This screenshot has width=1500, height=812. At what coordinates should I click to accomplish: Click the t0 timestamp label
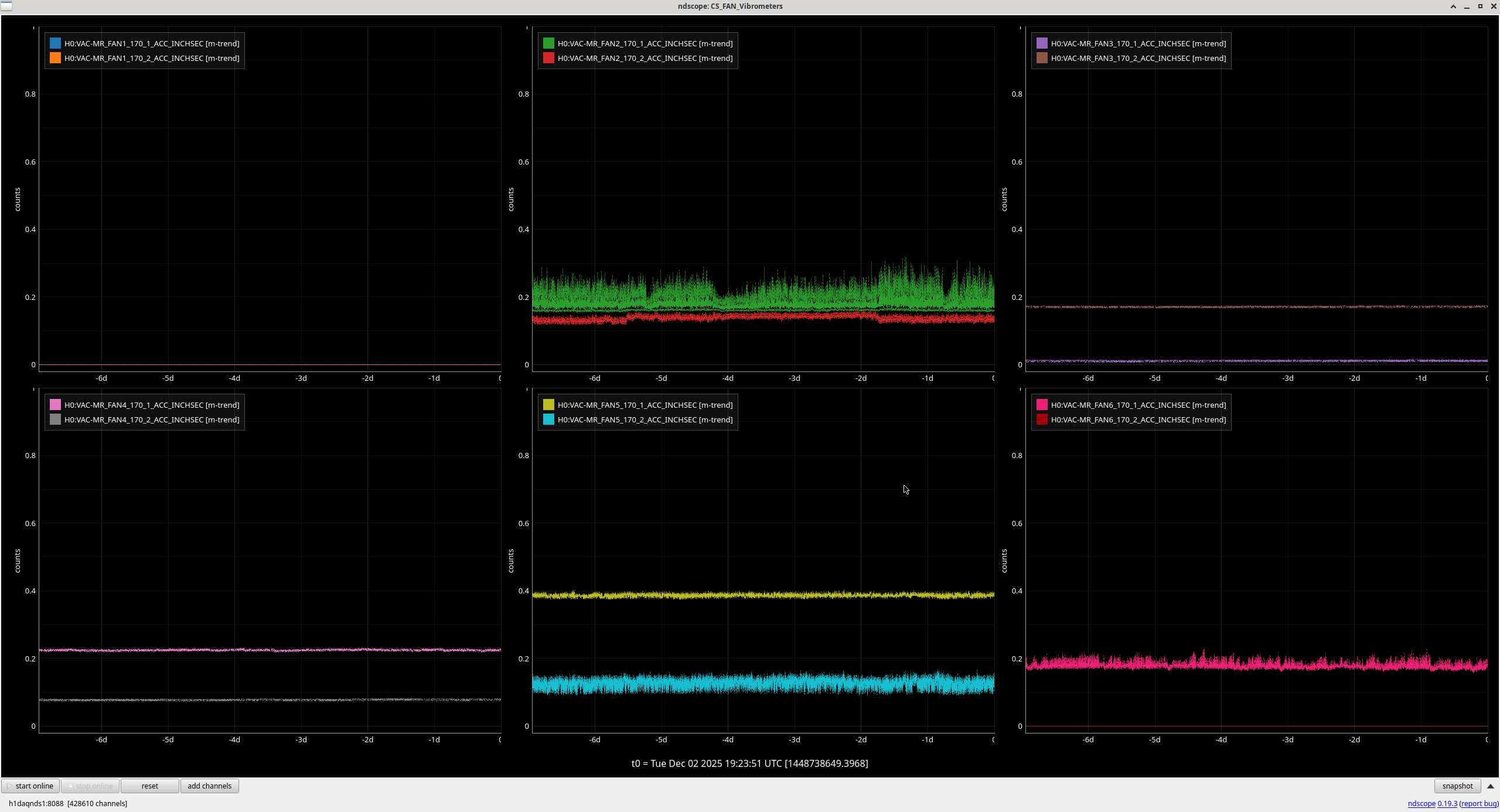click(x=749, y=763)
